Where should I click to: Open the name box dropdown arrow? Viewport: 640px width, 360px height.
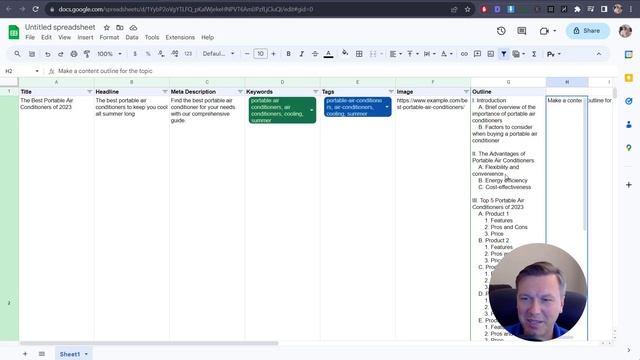point(37,71)
